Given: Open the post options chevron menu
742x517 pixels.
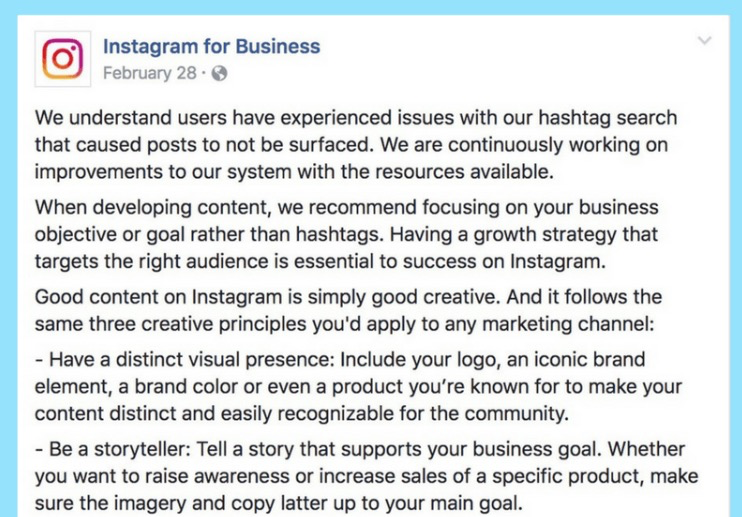Looking at the screenshot, I should 705,40.
